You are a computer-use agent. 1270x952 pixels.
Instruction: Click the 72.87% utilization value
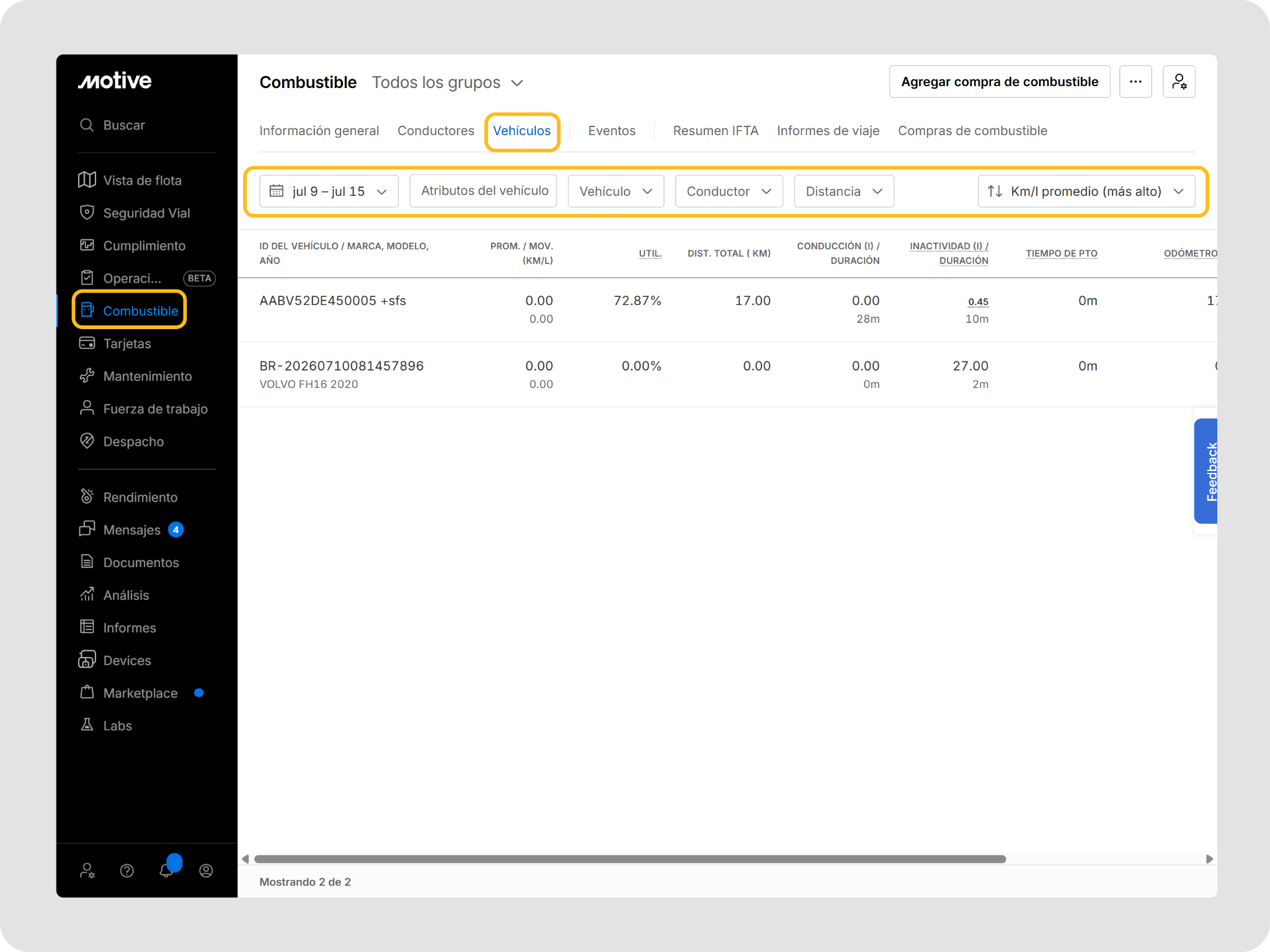click(x=637, y=301)
